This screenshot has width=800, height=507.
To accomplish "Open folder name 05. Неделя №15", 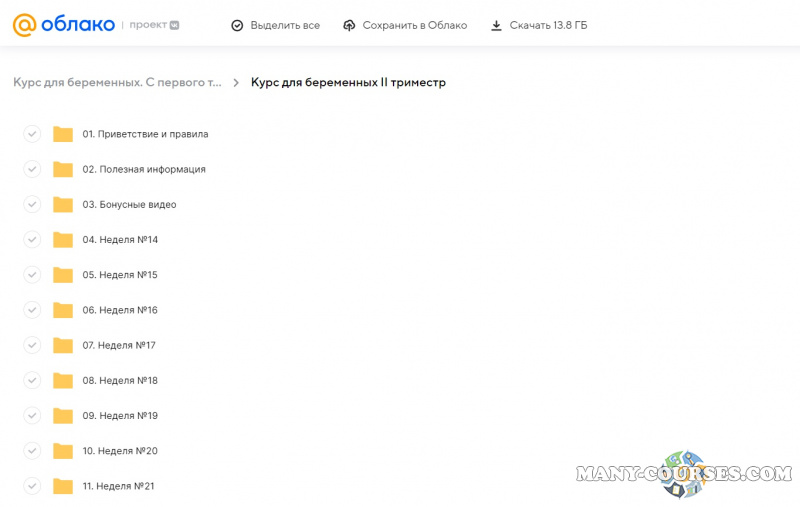I will pyautogui.click(x=120, y=275).
